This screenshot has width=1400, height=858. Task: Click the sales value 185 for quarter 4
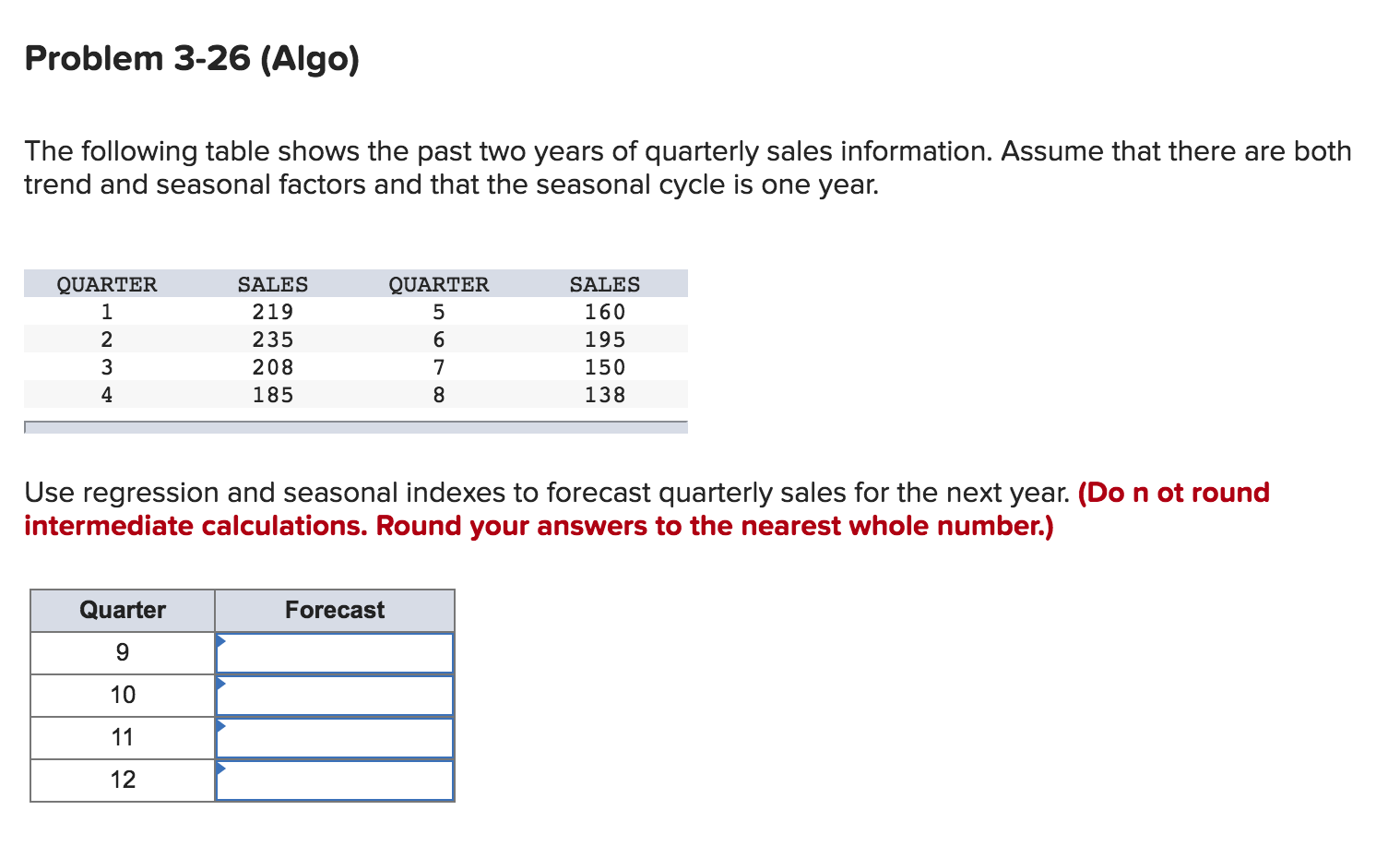tap(273, 394)
